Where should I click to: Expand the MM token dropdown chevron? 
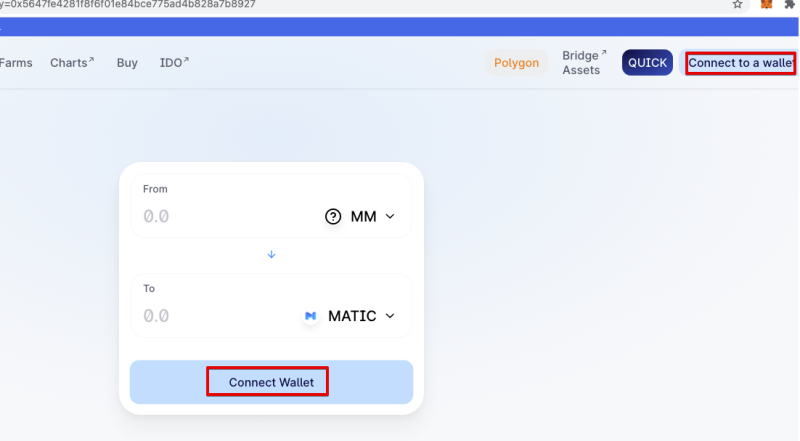(x=390, y=216)
